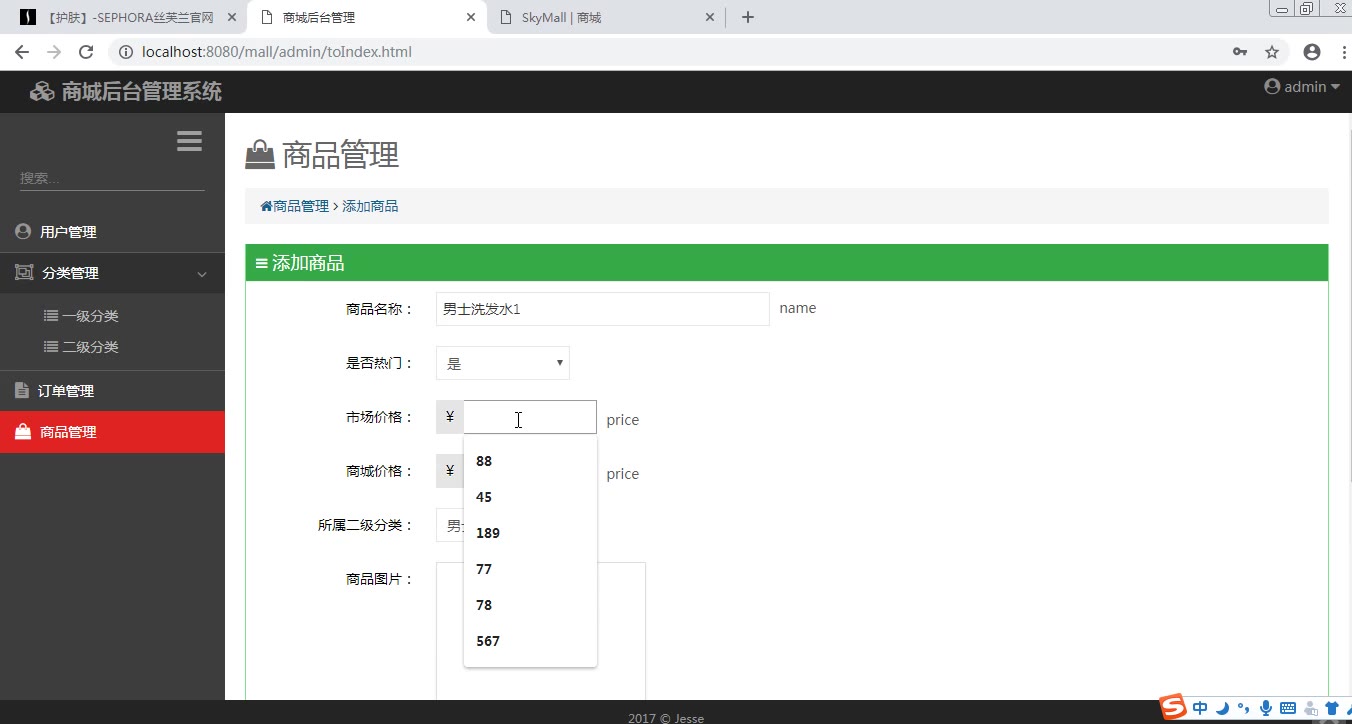Toggle Sogou punctuation mode icon
This screenshot has height=724, width=1352.
[1243, 708]
